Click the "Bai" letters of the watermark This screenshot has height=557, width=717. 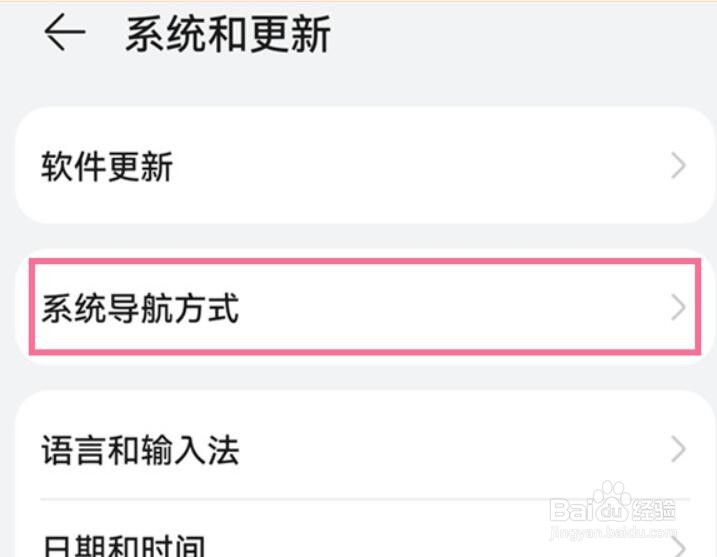pos(573,509)
